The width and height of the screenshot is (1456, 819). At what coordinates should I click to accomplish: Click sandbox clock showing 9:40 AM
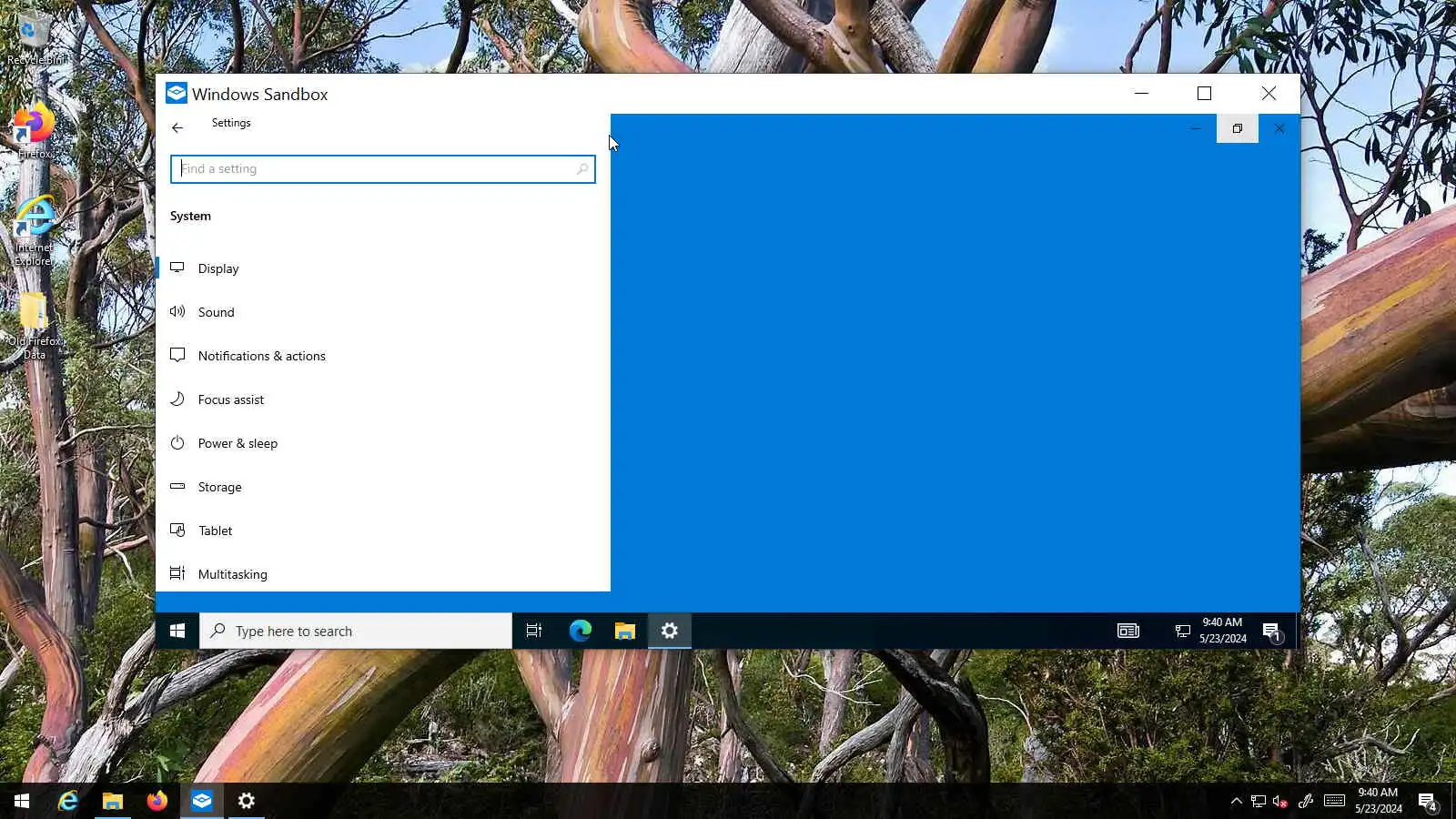[1222, 631]
